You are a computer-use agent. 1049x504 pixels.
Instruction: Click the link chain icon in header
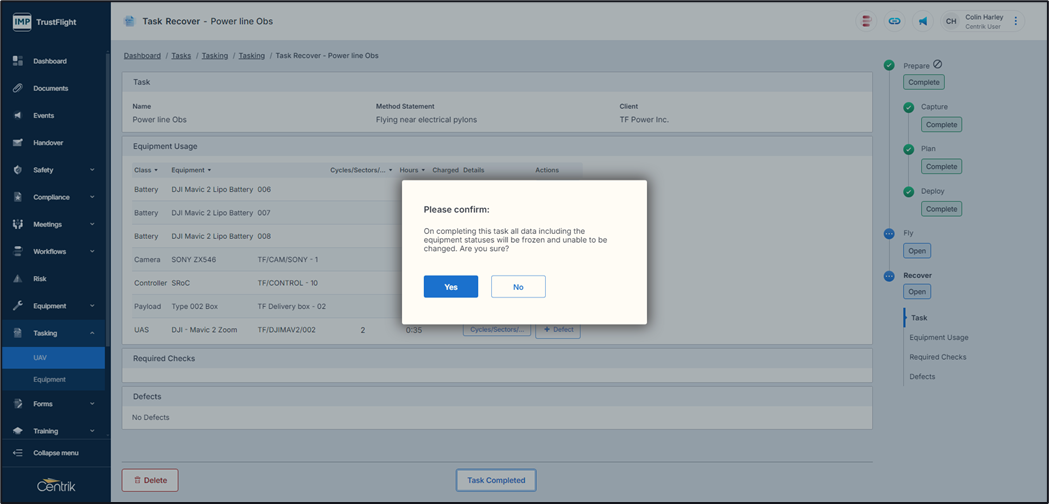pos(894,21)
